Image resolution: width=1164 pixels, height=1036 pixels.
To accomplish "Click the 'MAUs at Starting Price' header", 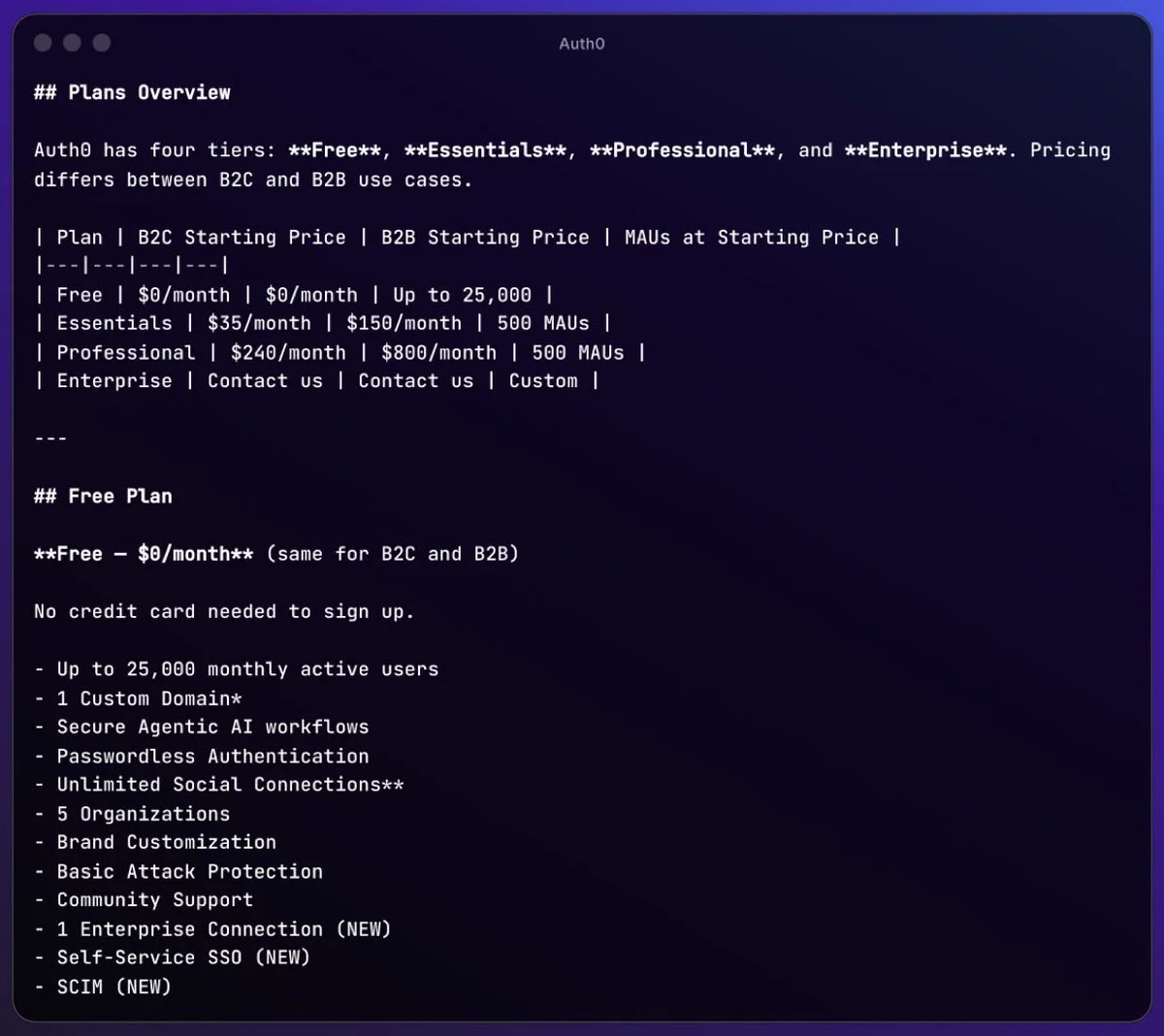I will click(x=752, y=238).
